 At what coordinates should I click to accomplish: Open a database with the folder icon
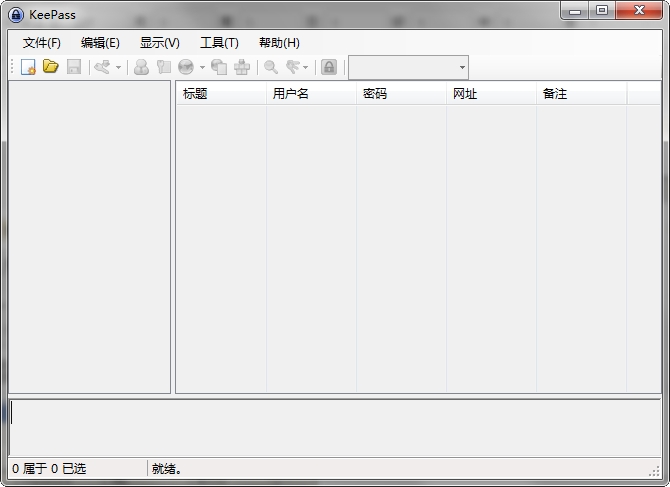tap(51, 67)
